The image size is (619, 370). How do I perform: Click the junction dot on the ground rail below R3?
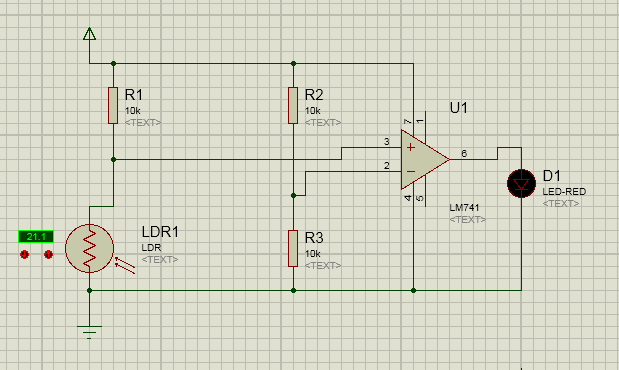[x=293, y=290]
